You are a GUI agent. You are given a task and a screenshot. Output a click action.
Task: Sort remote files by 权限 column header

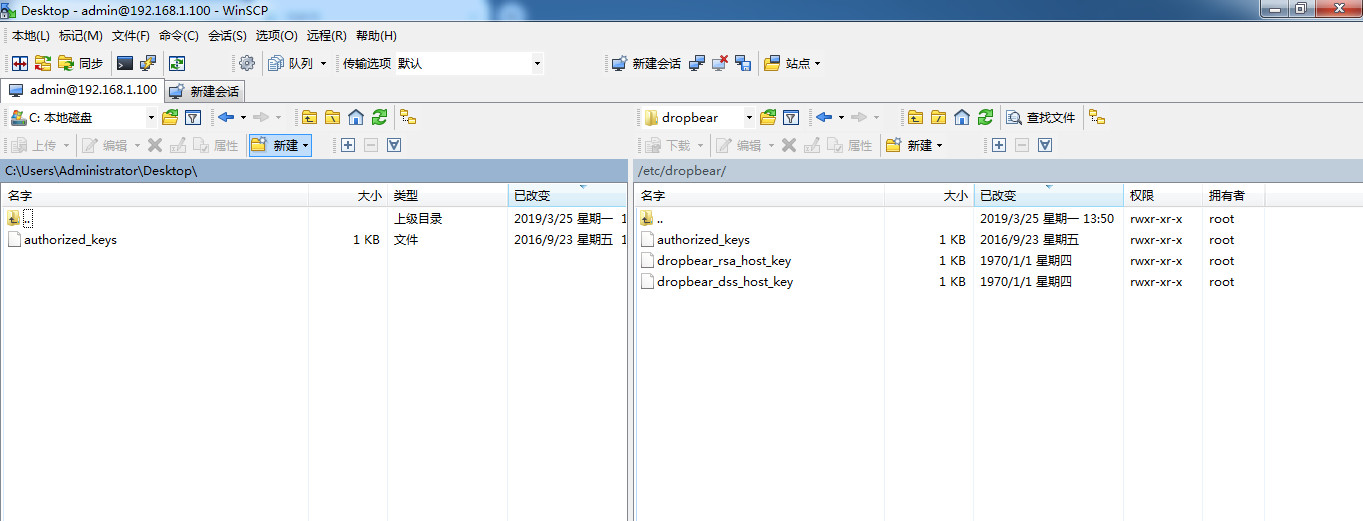point(1142,196)
